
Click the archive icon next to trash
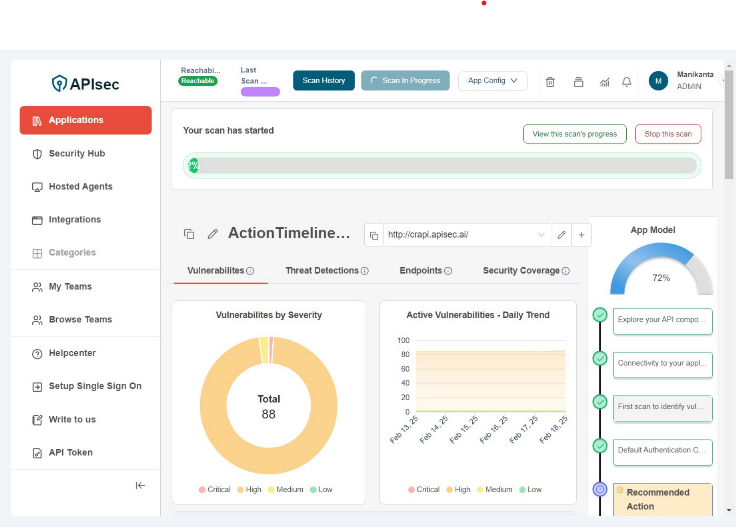578,82
